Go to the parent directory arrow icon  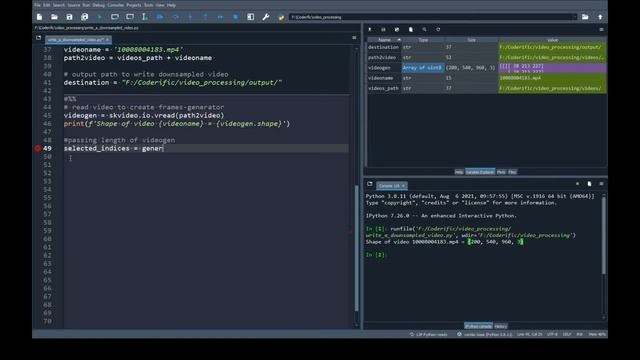click(600, 17)
